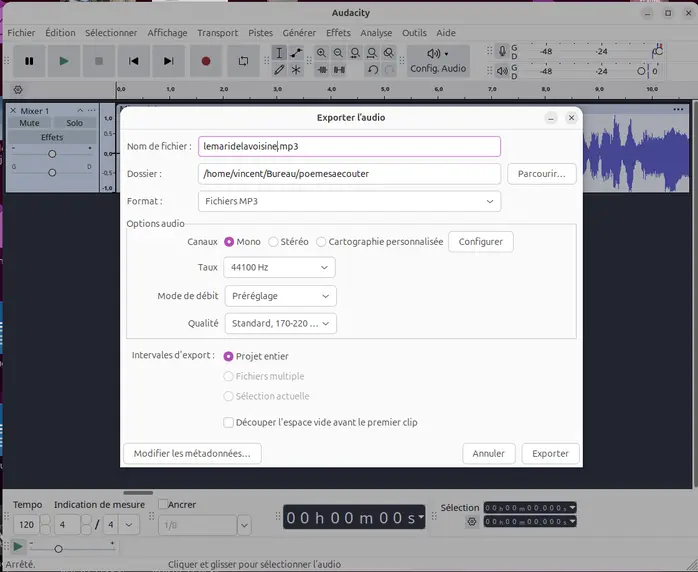Open the Analyse menu

point(376,33)
